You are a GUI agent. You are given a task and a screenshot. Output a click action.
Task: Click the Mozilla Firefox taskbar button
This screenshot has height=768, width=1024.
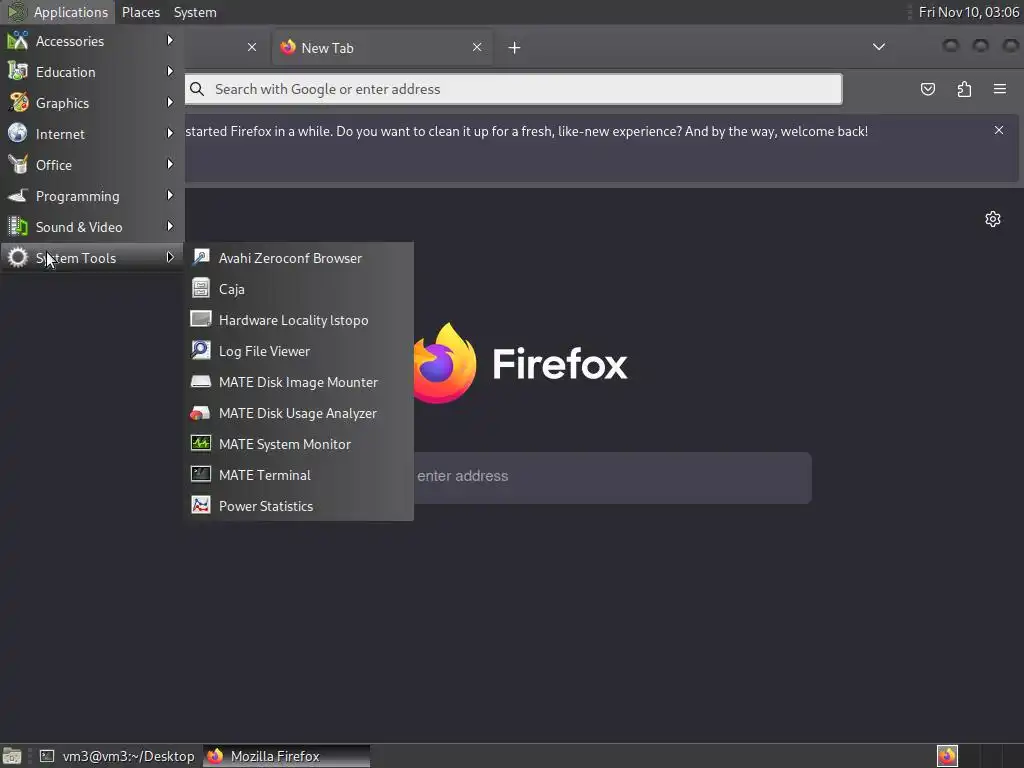pos(287,756)
